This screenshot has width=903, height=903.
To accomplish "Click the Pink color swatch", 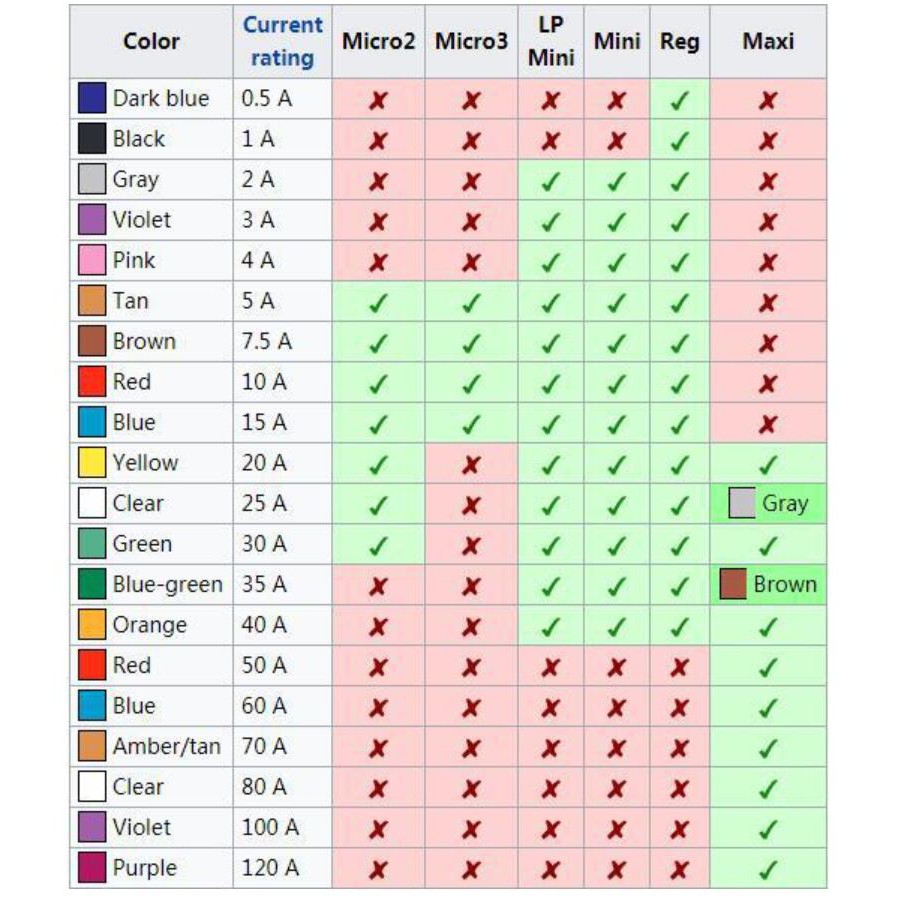I will (92, 261).
